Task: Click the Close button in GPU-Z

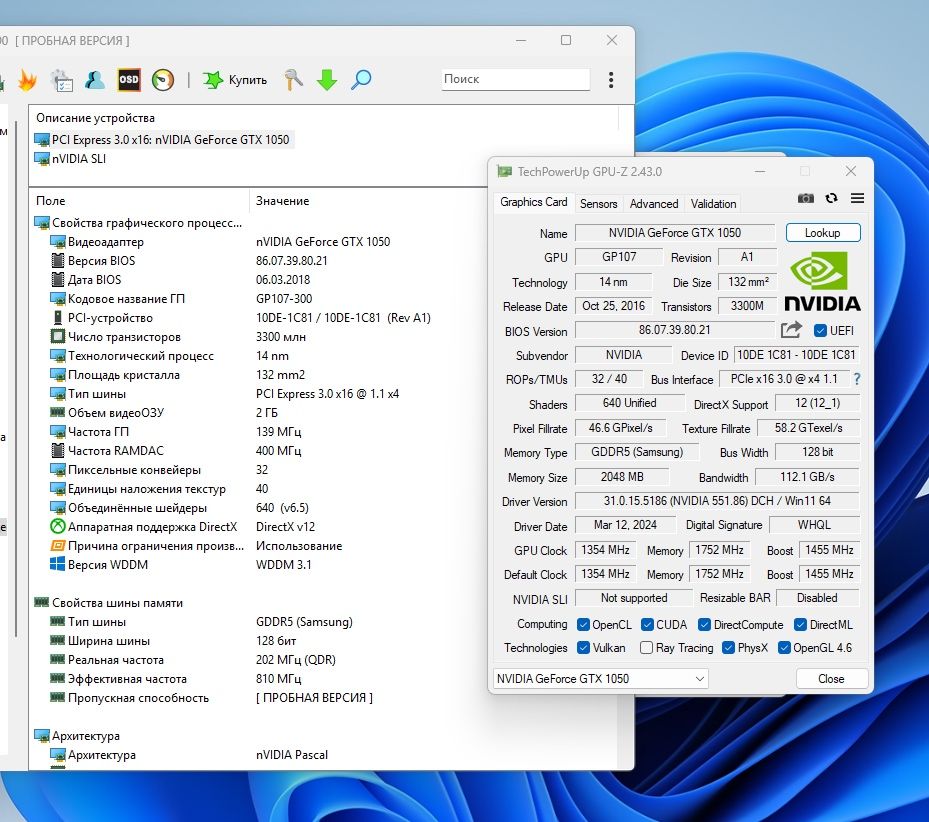Action: point(831,679)
